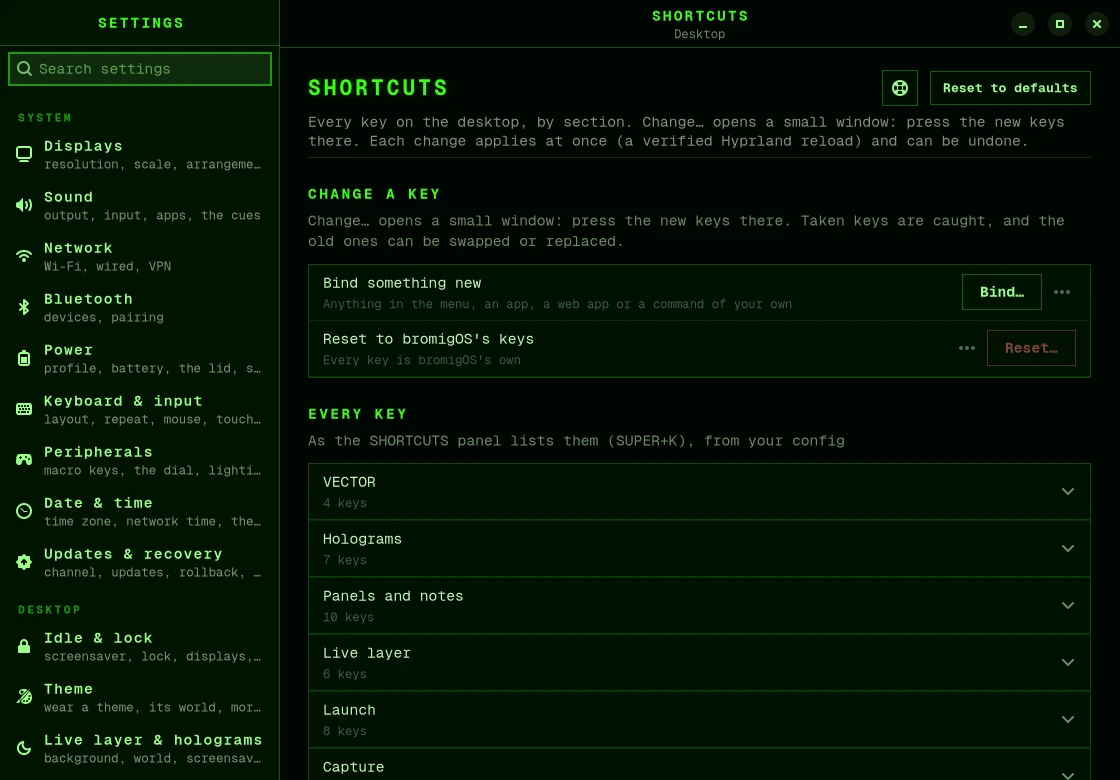Open the Displays settings page
Image resolution: width=1120 pixels, height=780 pixels.
tap(139, 154)
